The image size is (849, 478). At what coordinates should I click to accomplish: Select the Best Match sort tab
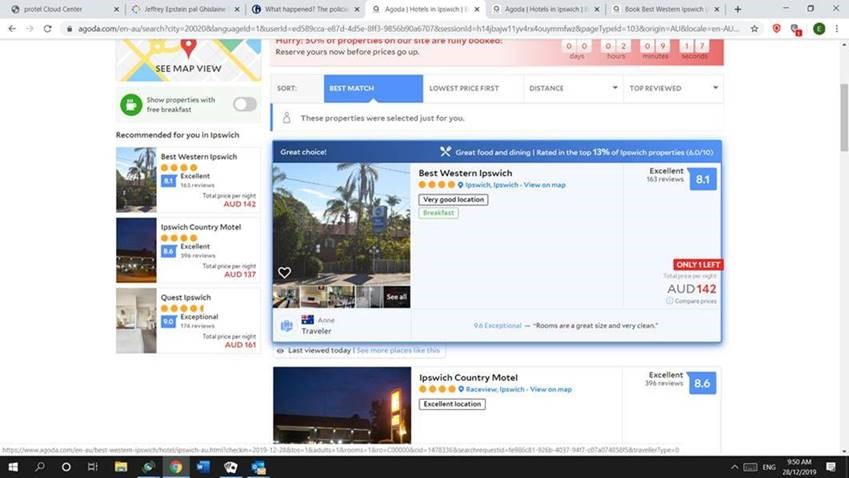click(x=373, y=88)
